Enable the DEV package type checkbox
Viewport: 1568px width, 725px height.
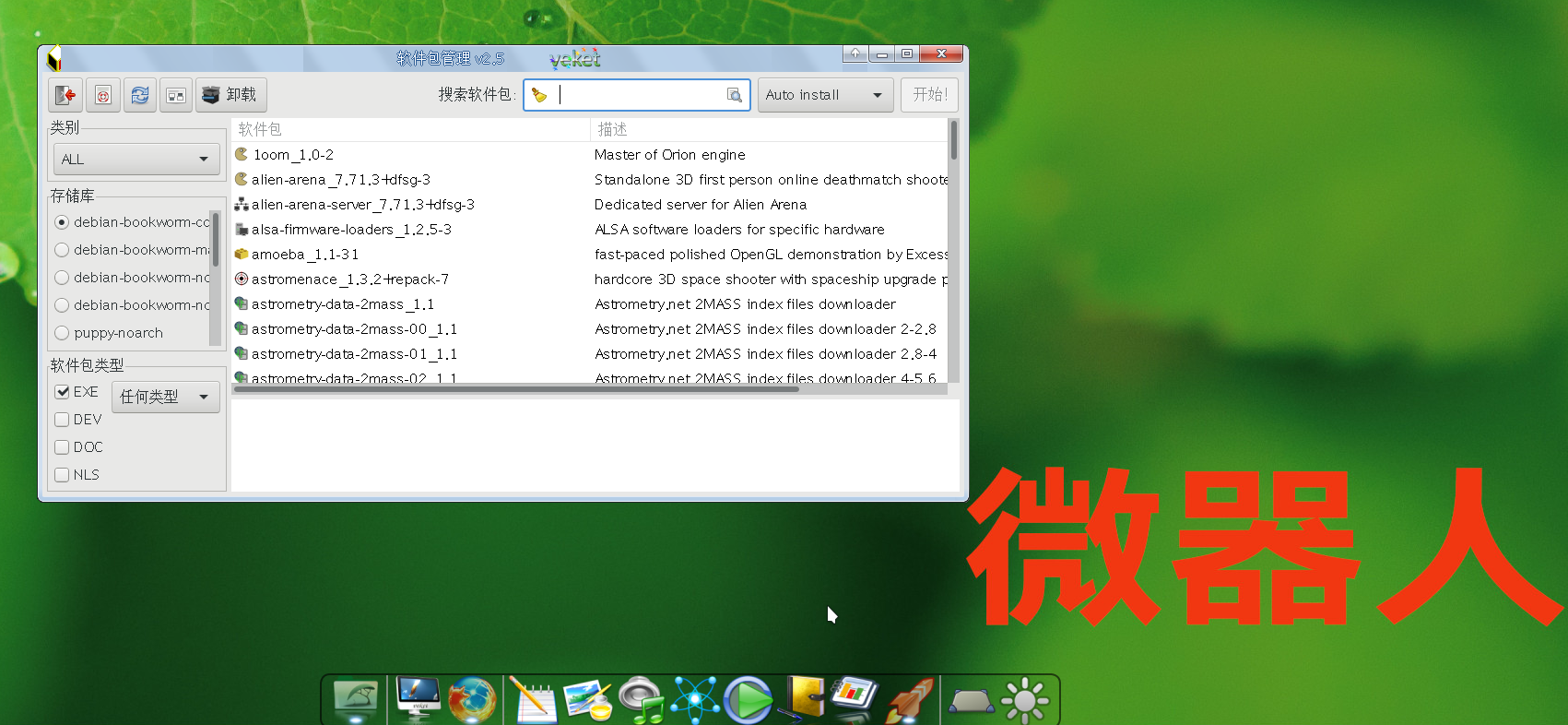[x=63, y=420]
